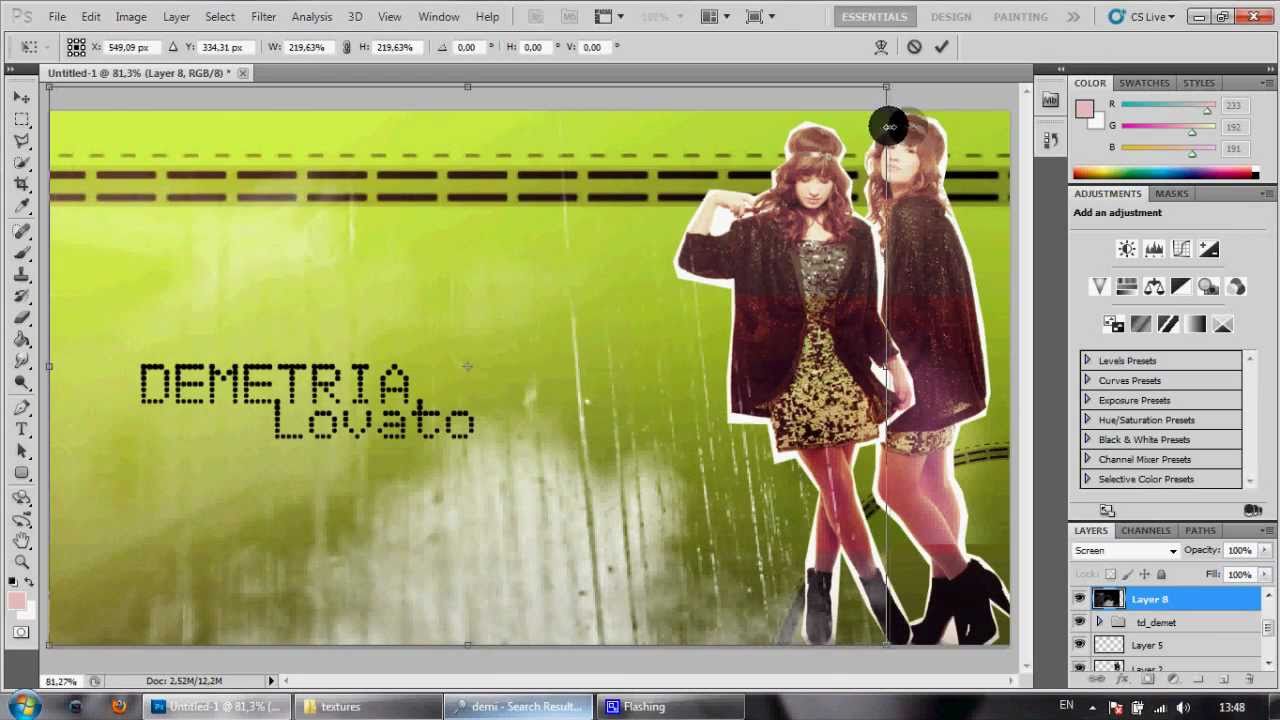The height and width of the screenshot is (720, 1280).
Task: Open the layer Opacity slider arrow
Action: 1265,550
